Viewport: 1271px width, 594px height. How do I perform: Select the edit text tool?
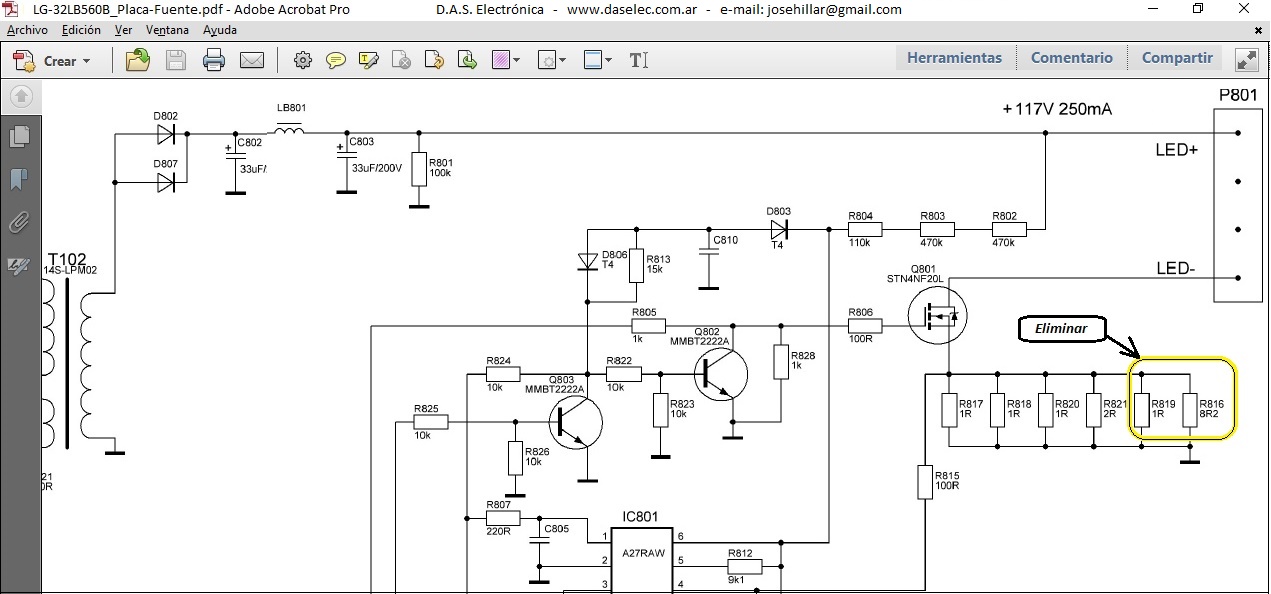(x=639, y=60)
